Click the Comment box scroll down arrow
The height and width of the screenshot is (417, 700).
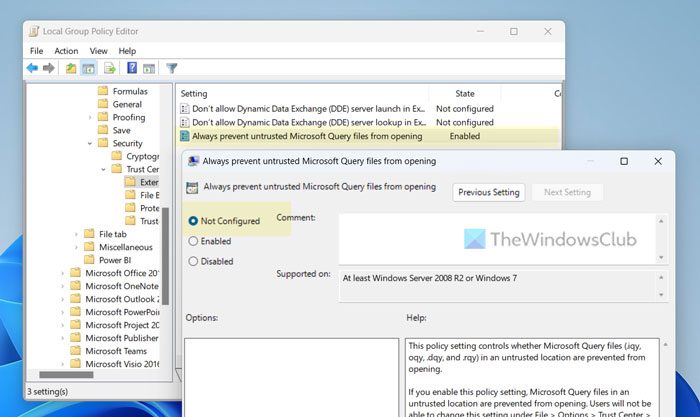(661, 258)
